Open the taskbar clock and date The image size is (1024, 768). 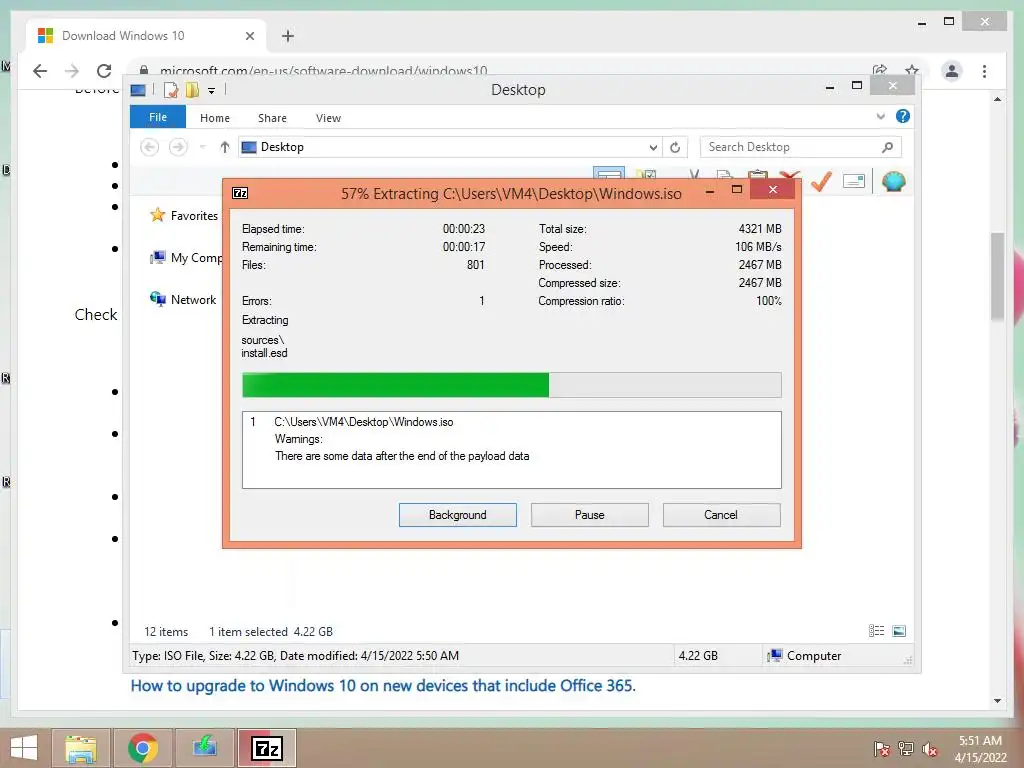click(x=980, y=748)
